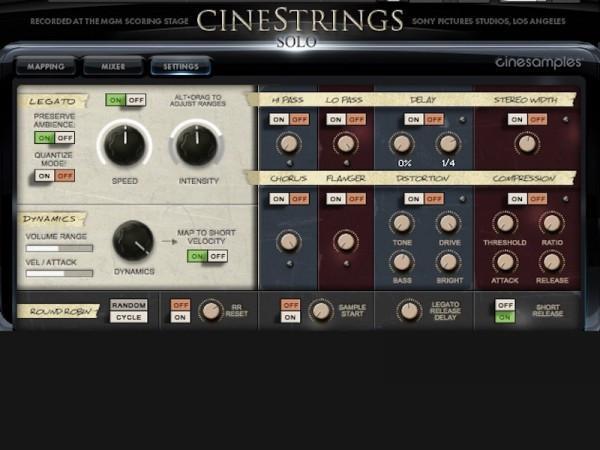Click the Compression Ratio knob
The width and height of the screenshot is (600, 450).
(551, 223)
